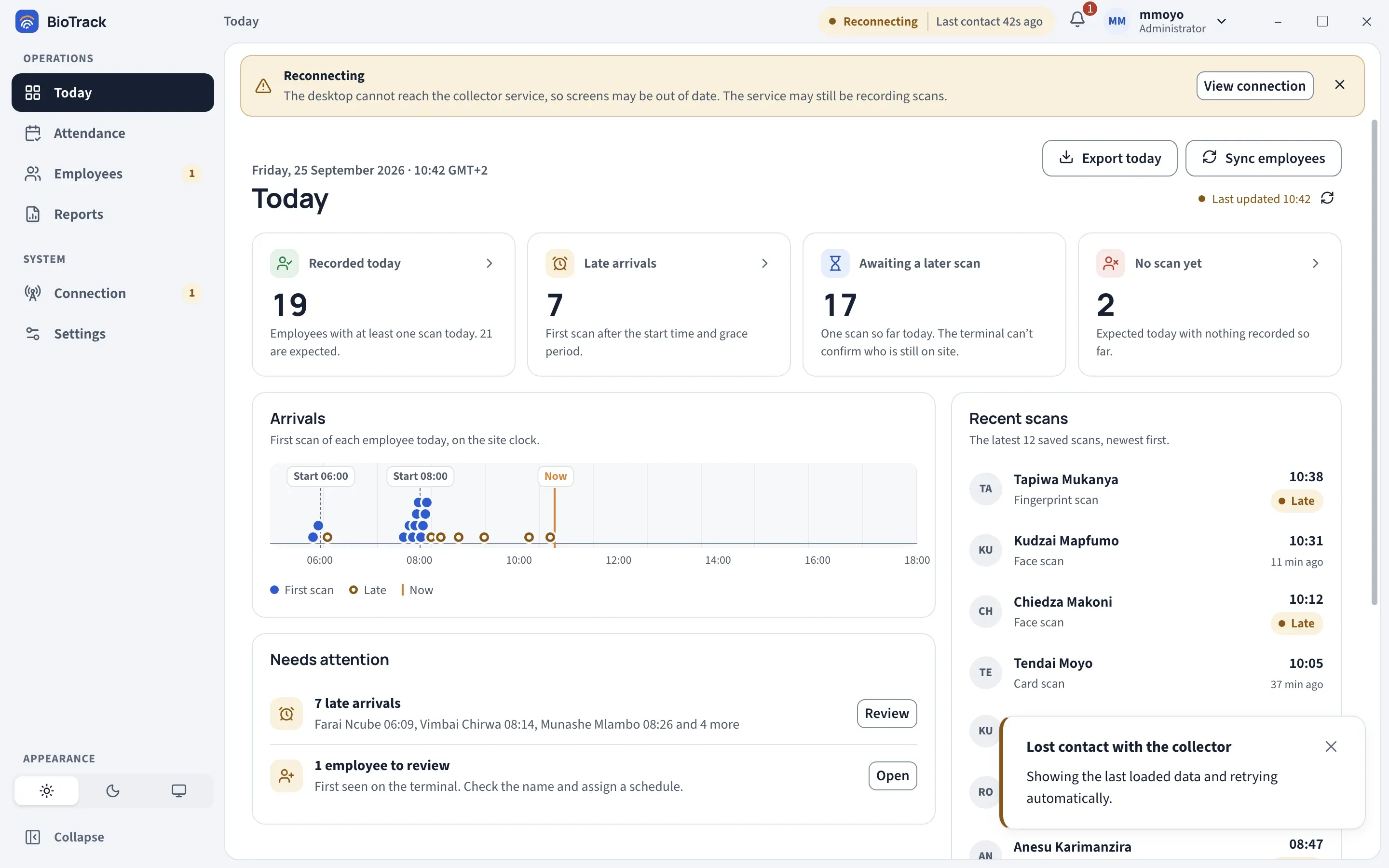Click the Recorded today card icon

tap(284, 263)
